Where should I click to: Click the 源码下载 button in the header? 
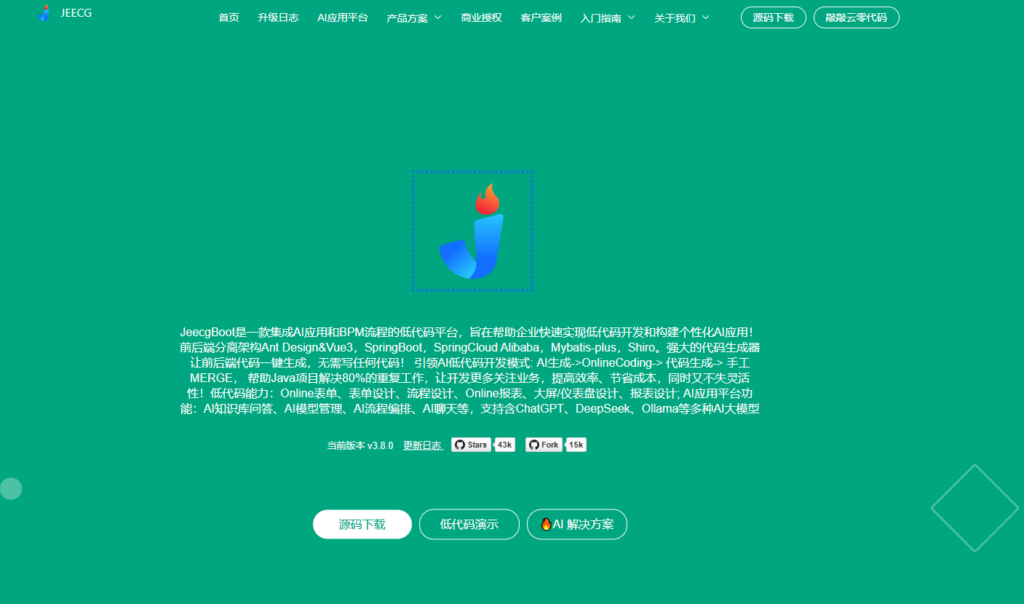coord(773,18)
